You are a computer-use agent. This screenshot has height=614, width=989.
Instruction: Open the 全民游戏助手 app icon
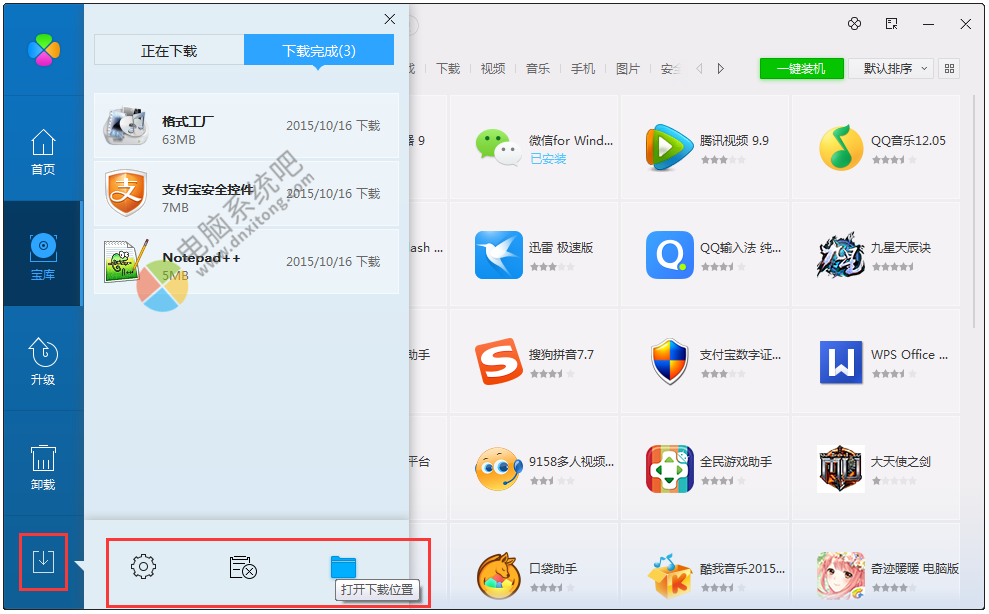(669, 469)
